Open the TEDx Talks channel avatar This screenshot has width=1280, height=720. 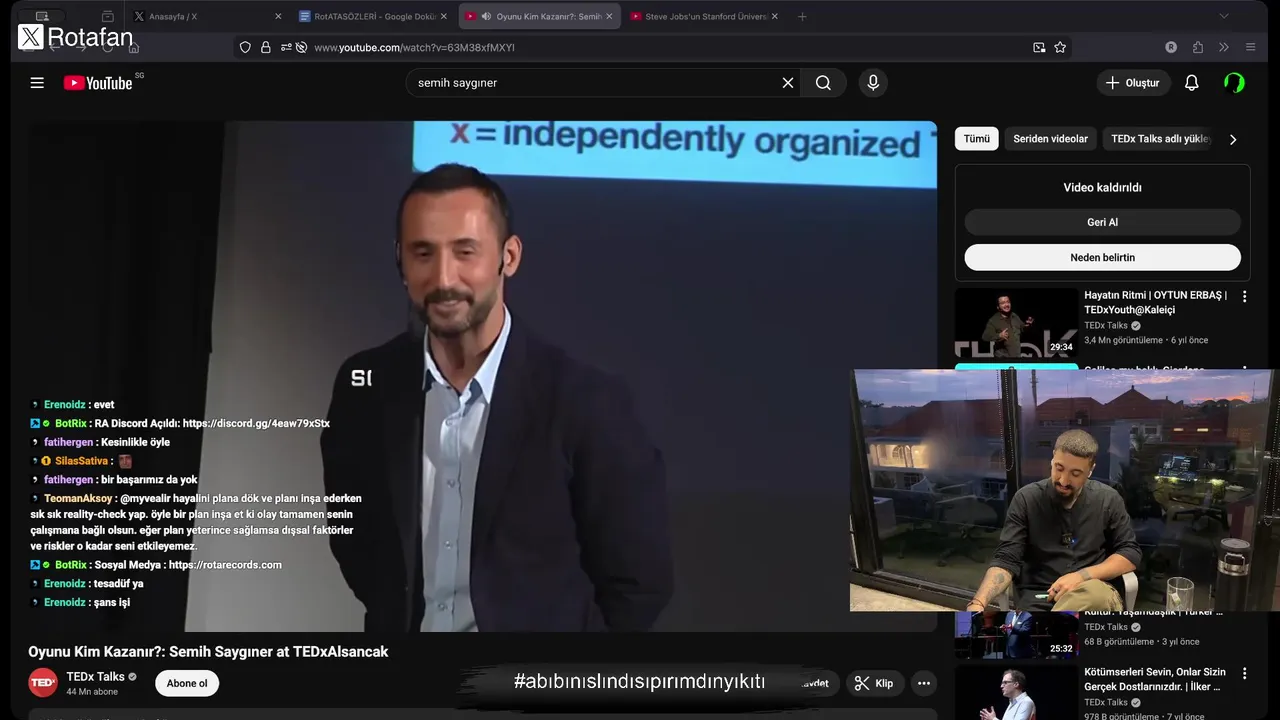tap(43, 683)
